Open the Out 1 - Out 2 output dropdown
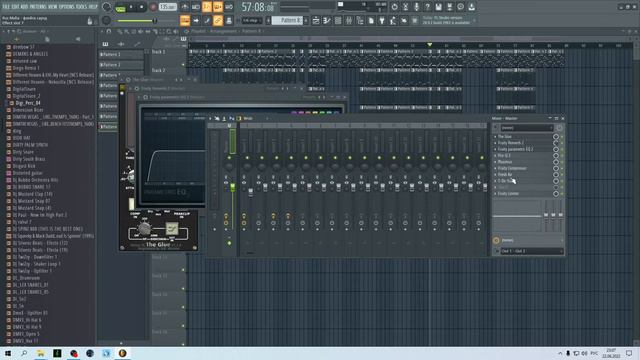 click(531, 251)
